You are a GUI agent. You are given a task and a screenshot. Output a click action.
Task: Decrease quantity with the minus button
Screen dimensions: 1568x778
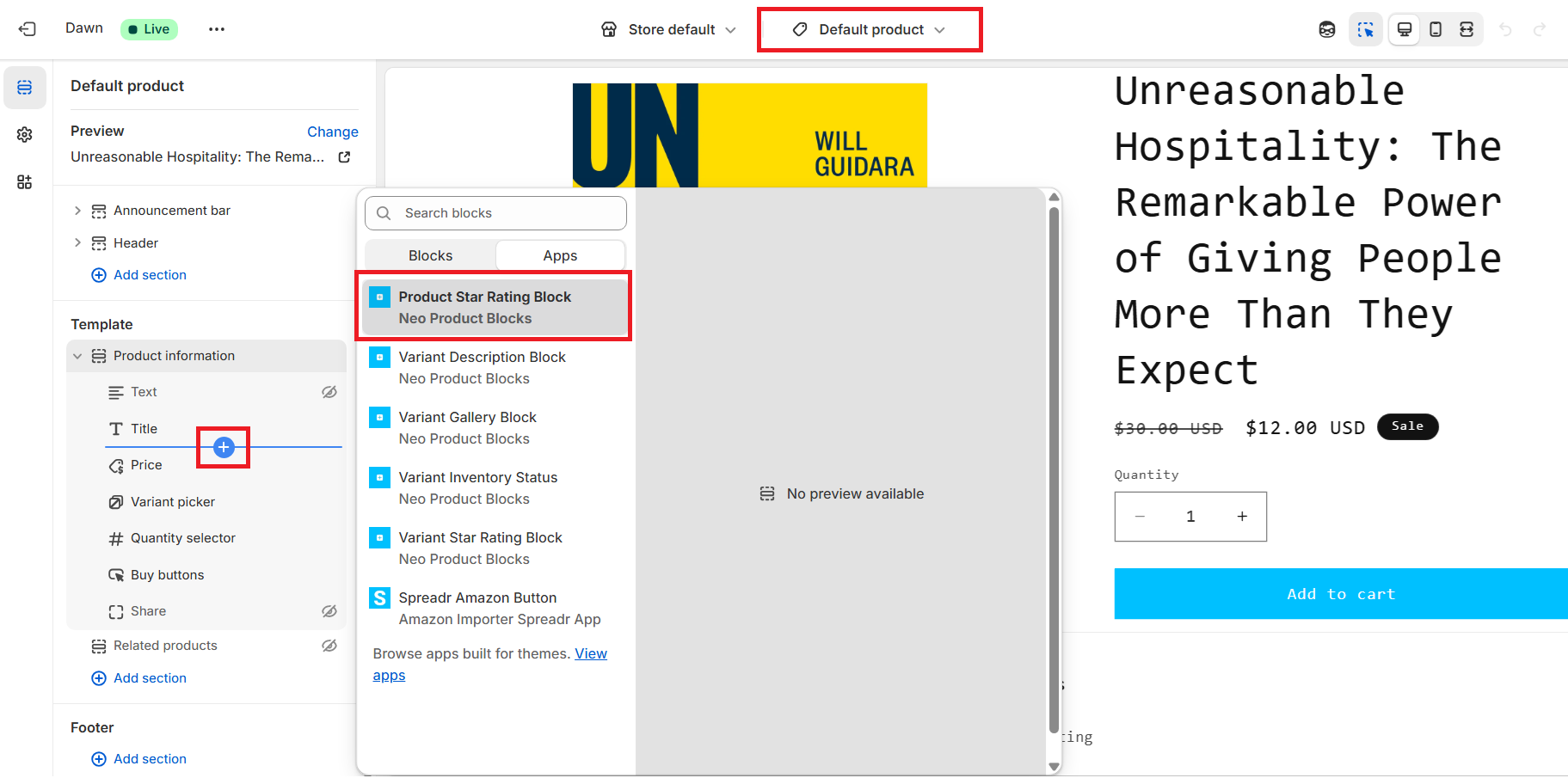click(x=1140, y=517)
